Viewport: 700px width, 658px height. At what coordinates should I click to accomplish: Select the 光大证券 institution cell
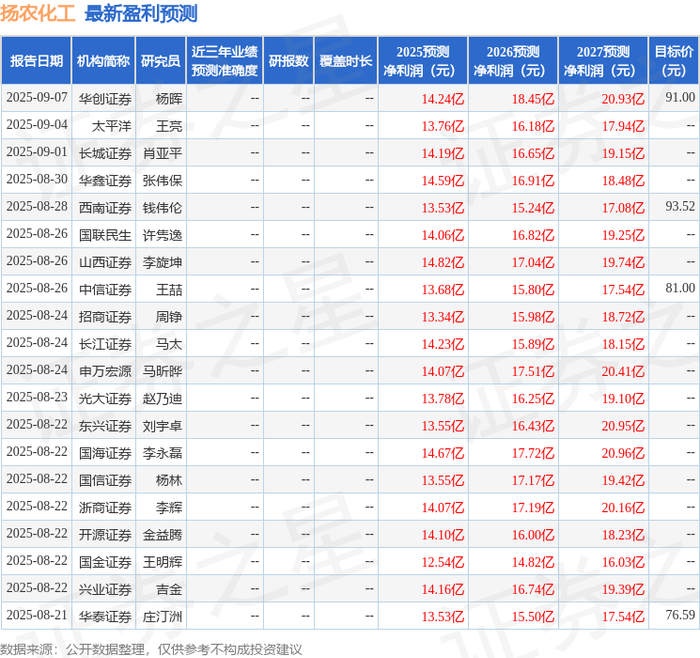[105, 398]
